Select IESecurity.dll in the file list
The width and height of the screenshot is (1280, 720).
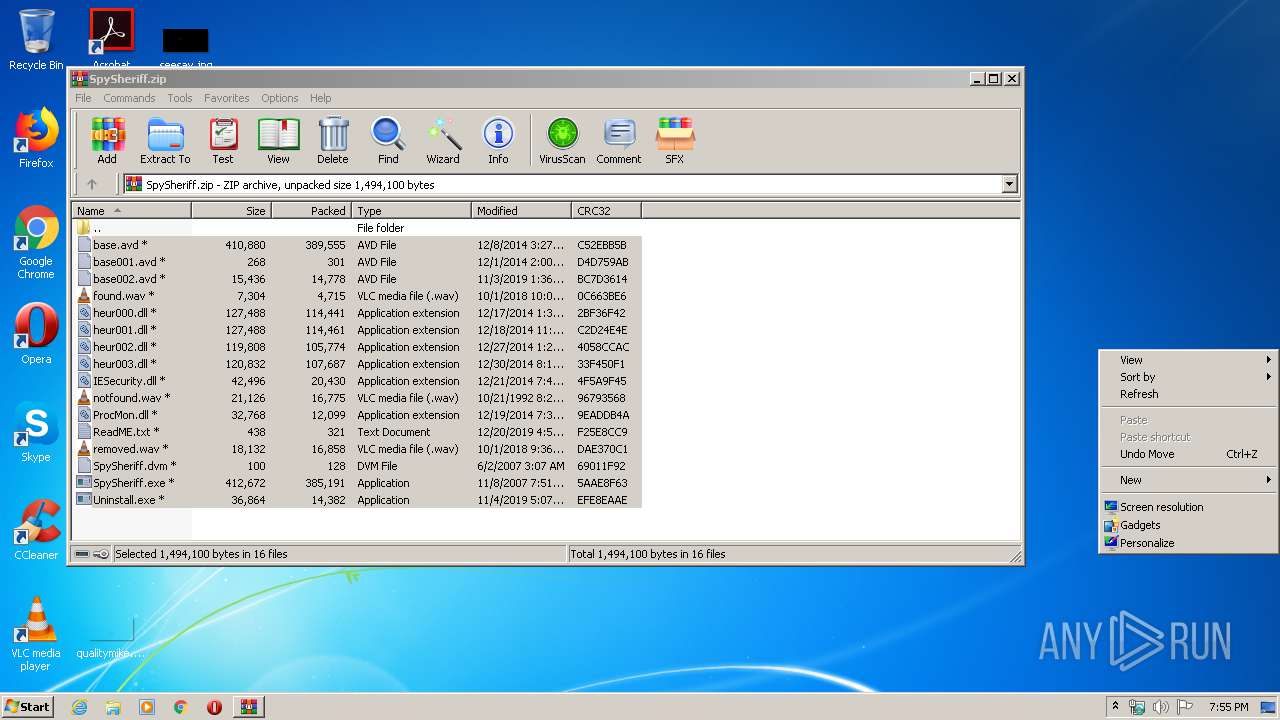pyautogui.click(x=358, y=381)
